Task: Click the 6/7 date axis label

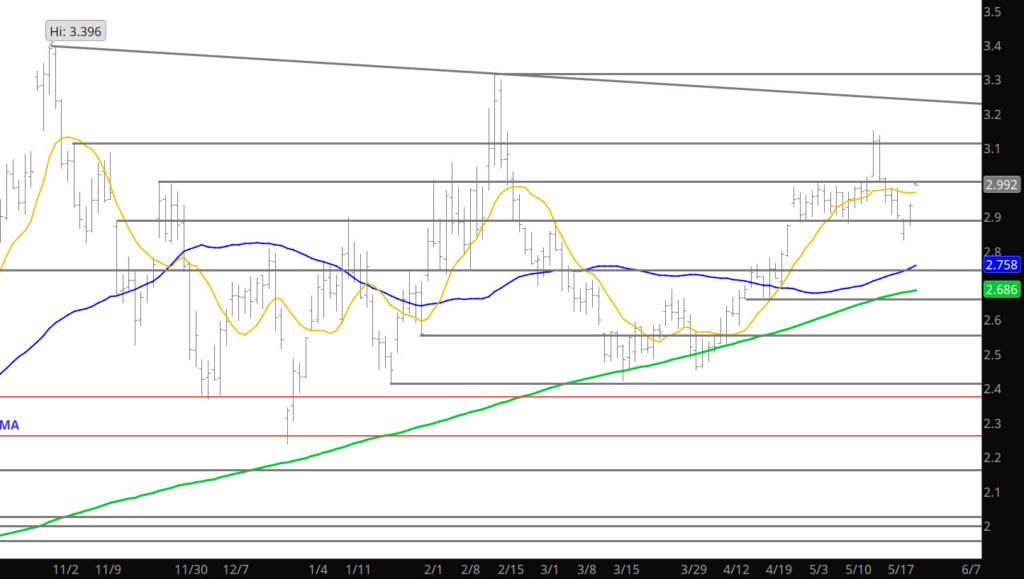Action: coord(969,569)
